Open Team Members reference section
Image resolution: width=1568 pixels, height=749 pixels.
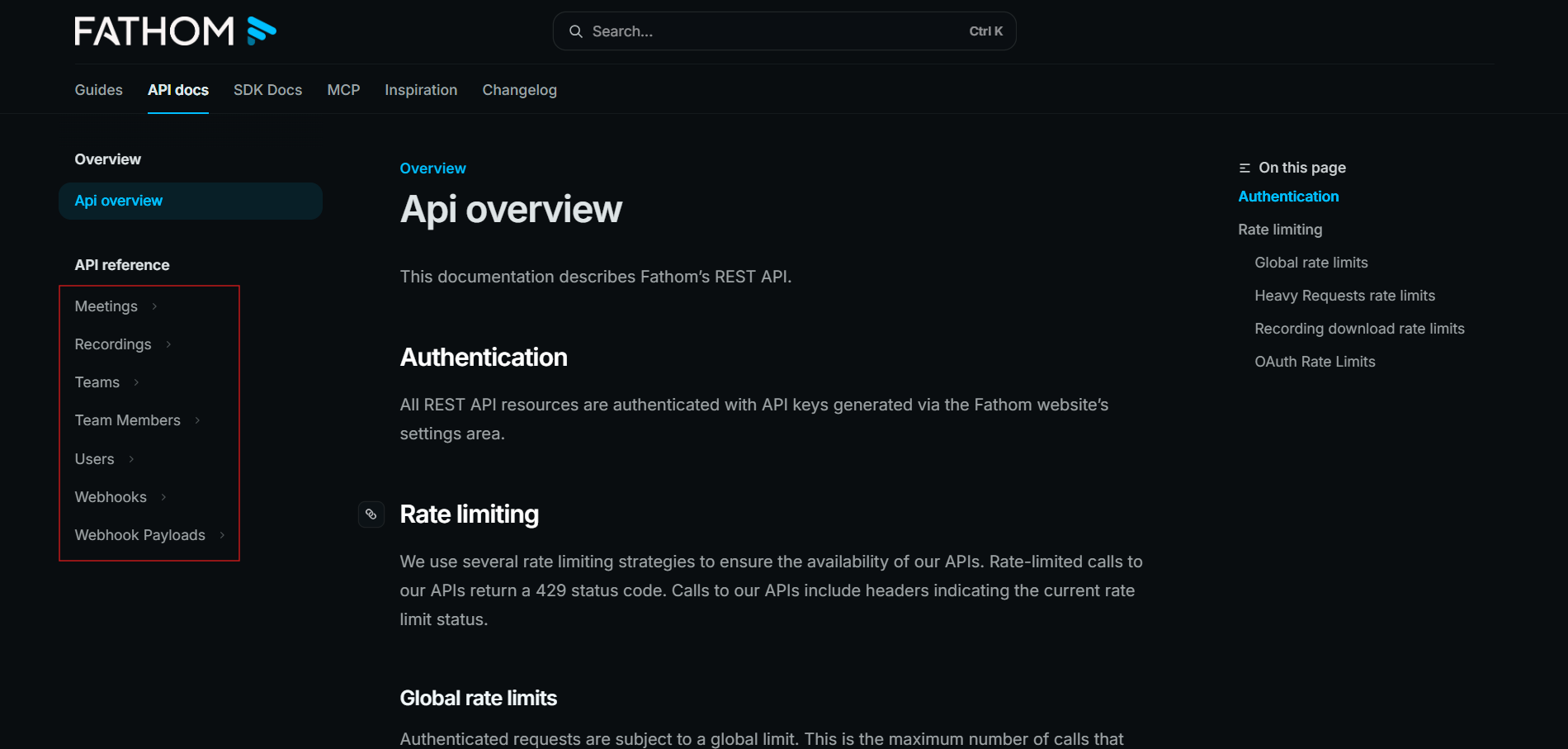pos(128,420)
